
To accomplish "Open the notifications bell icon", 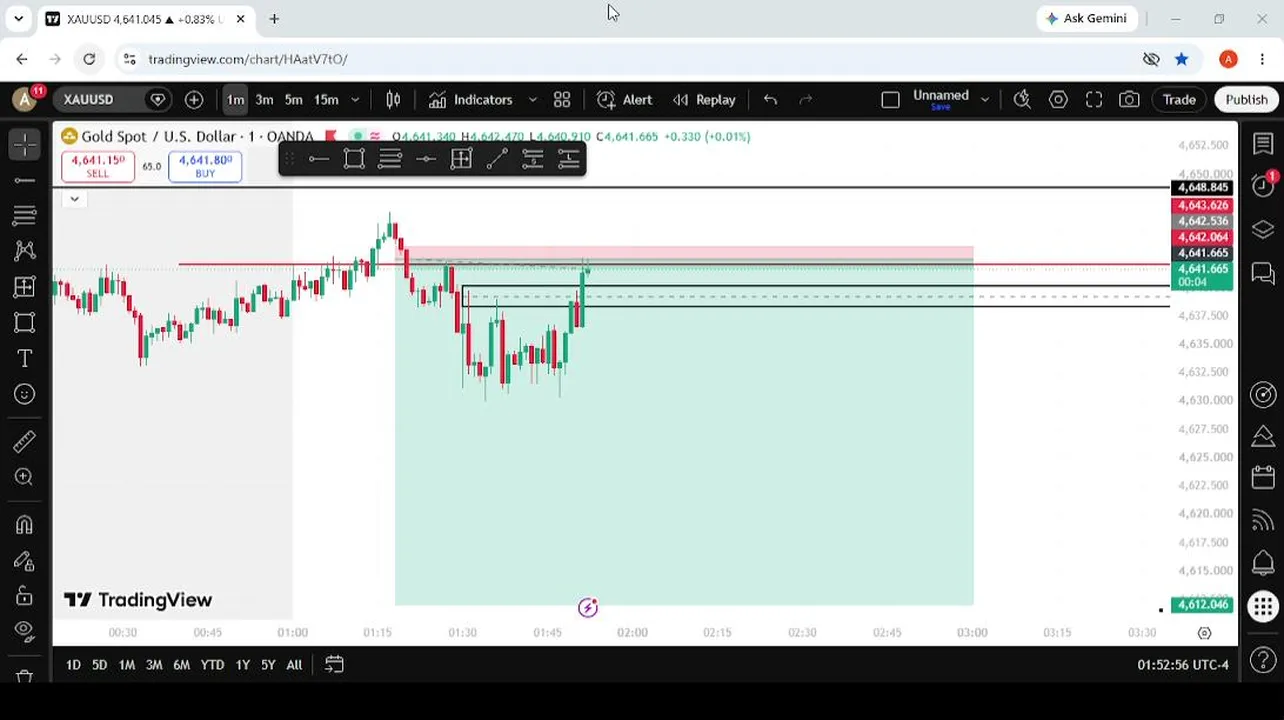I will 1263,563.
